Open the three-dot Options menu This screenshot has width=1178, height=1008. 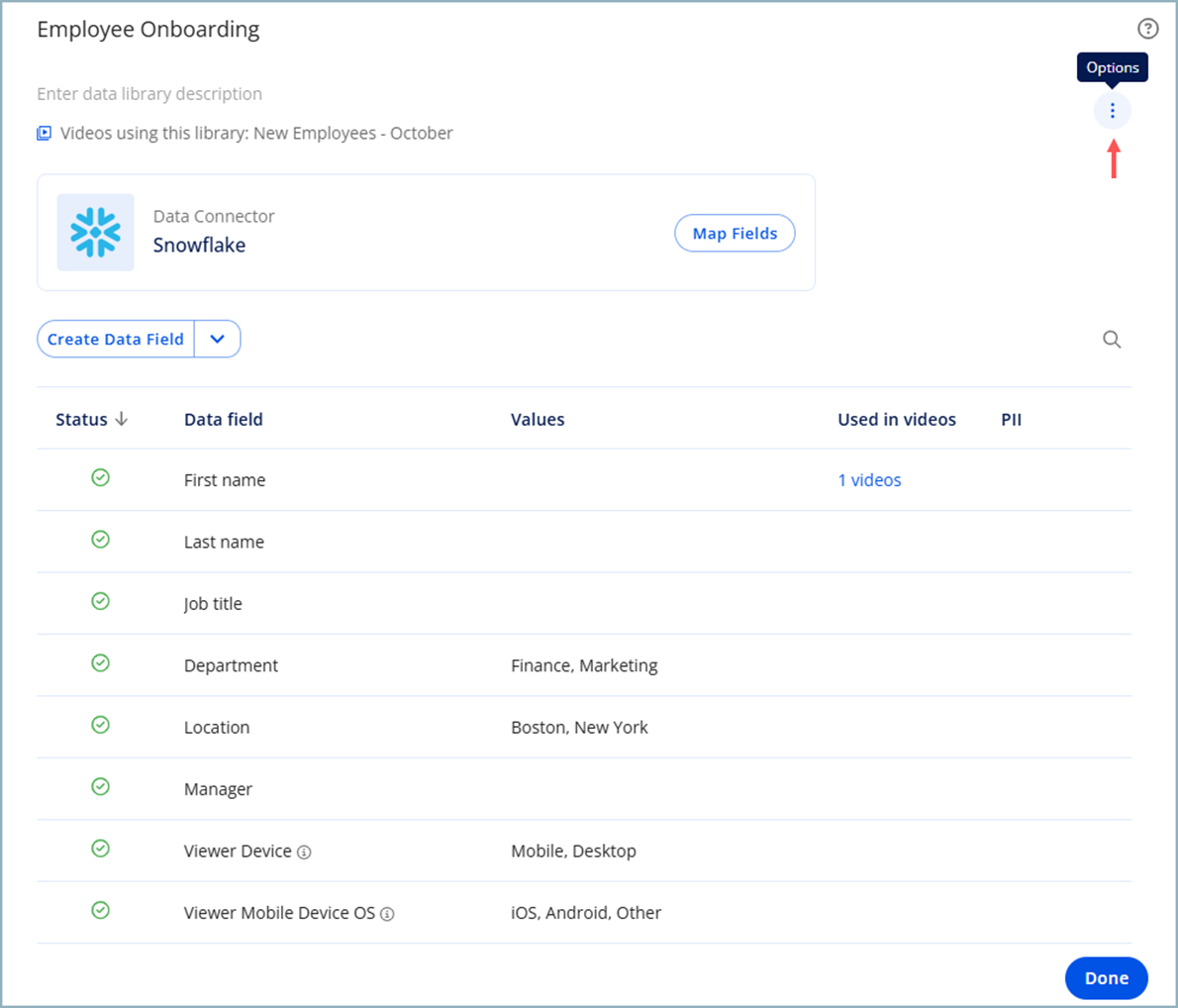[1112, 111]
